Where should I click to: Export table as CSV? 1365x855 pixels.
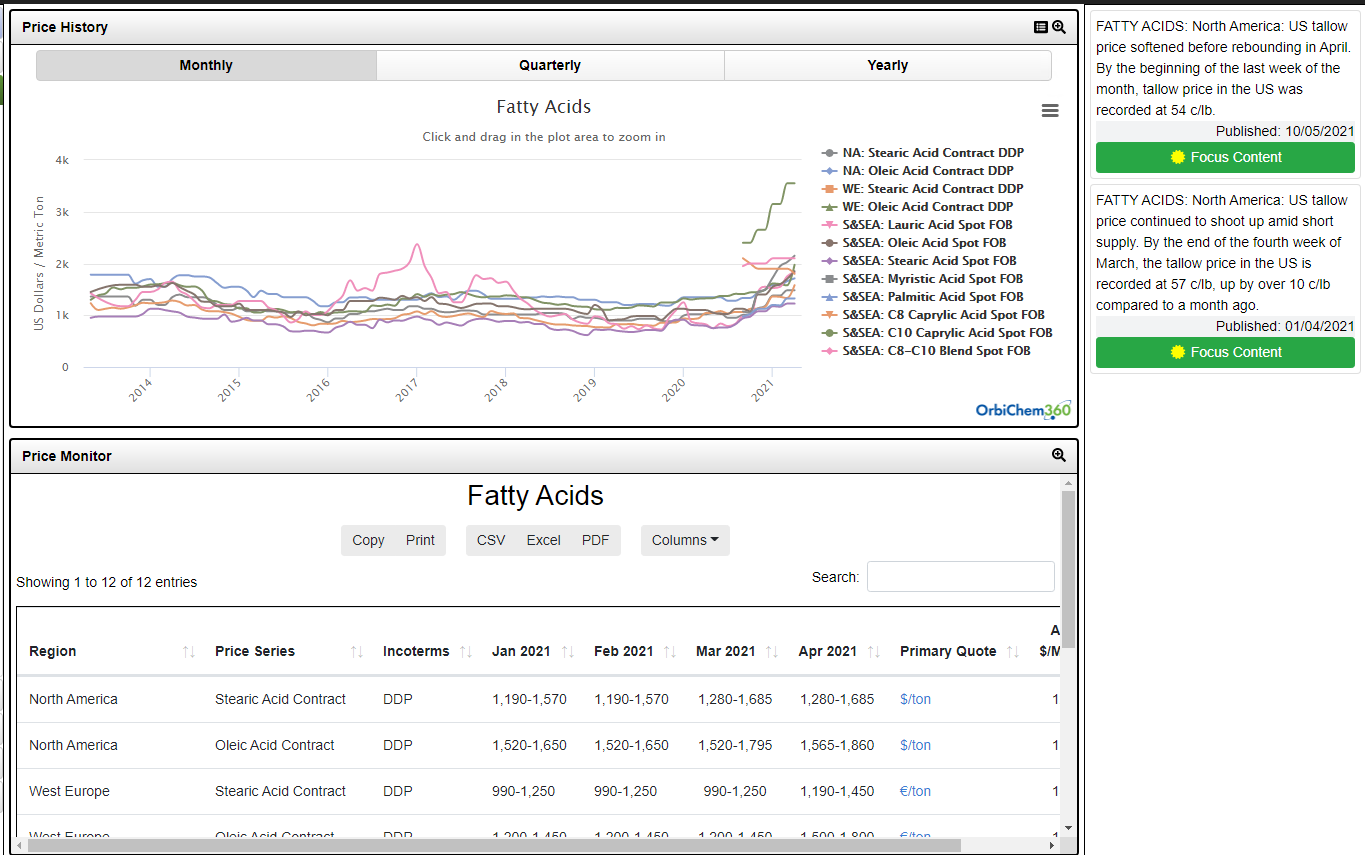pos(491,540)
